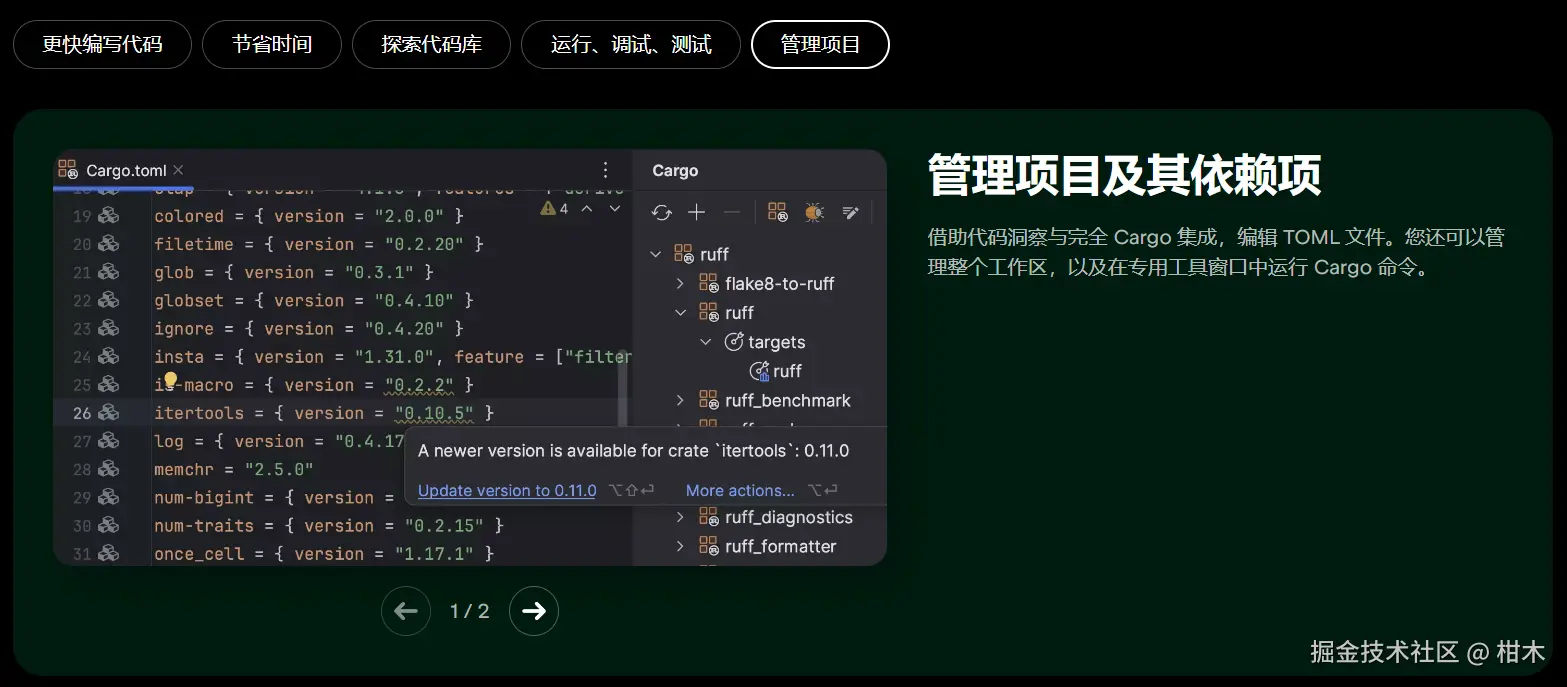Click the crate icon beside flake8-to-ruff
1567x687 pixels.
709,283
